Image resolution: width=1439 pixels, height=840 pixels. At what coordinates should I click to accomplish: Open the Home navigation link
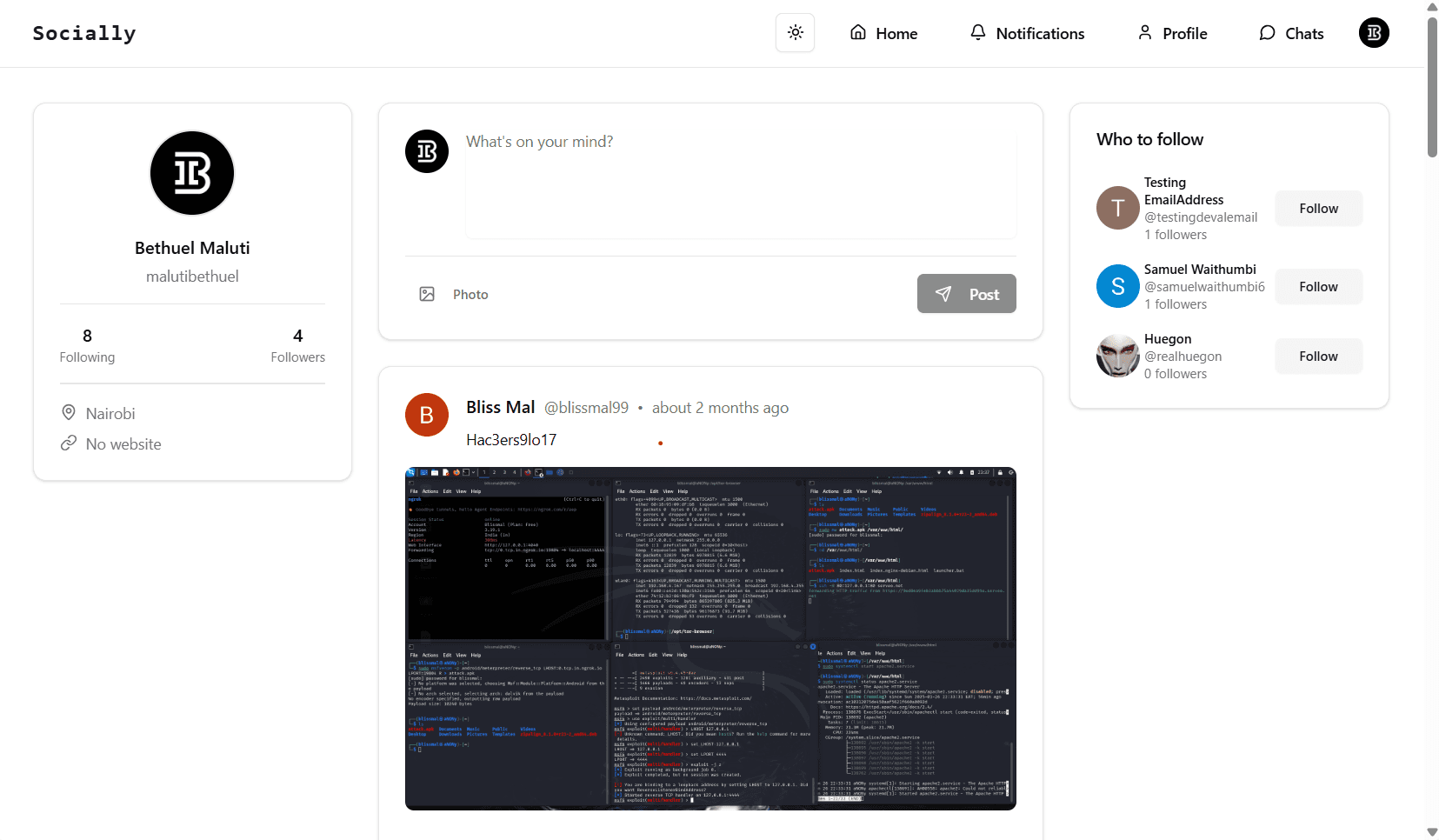click(x=883, y=33)
